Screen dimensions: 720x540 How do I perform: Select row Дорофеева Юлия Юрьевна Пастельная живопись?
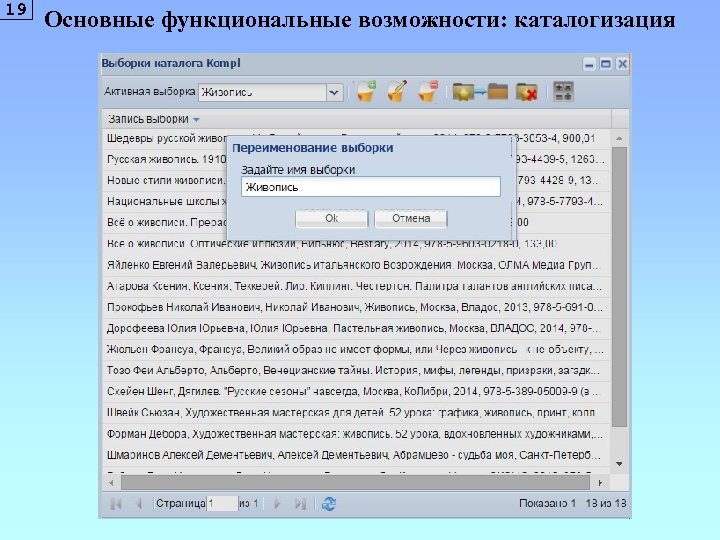(357, 329)
